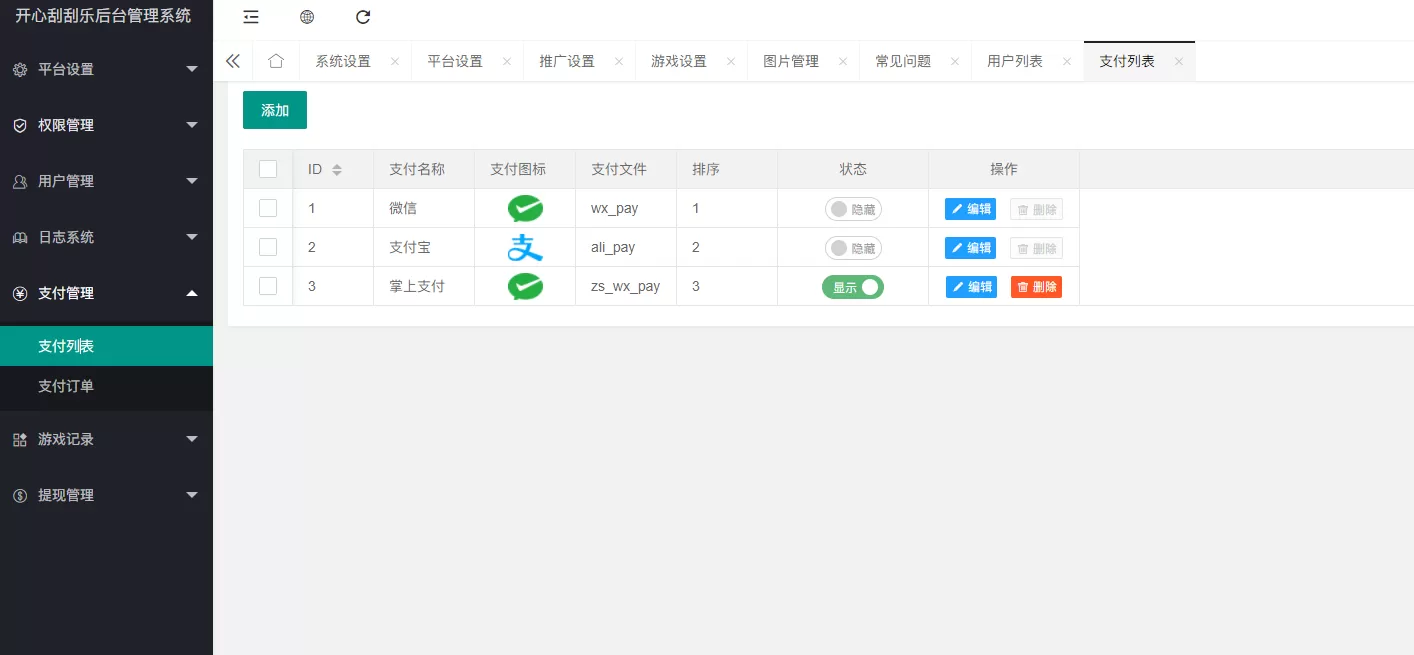Check the select-all checkbox in table header
Image resolution: width=1414 pixels, height=655 pixels.
pos(268,169)
